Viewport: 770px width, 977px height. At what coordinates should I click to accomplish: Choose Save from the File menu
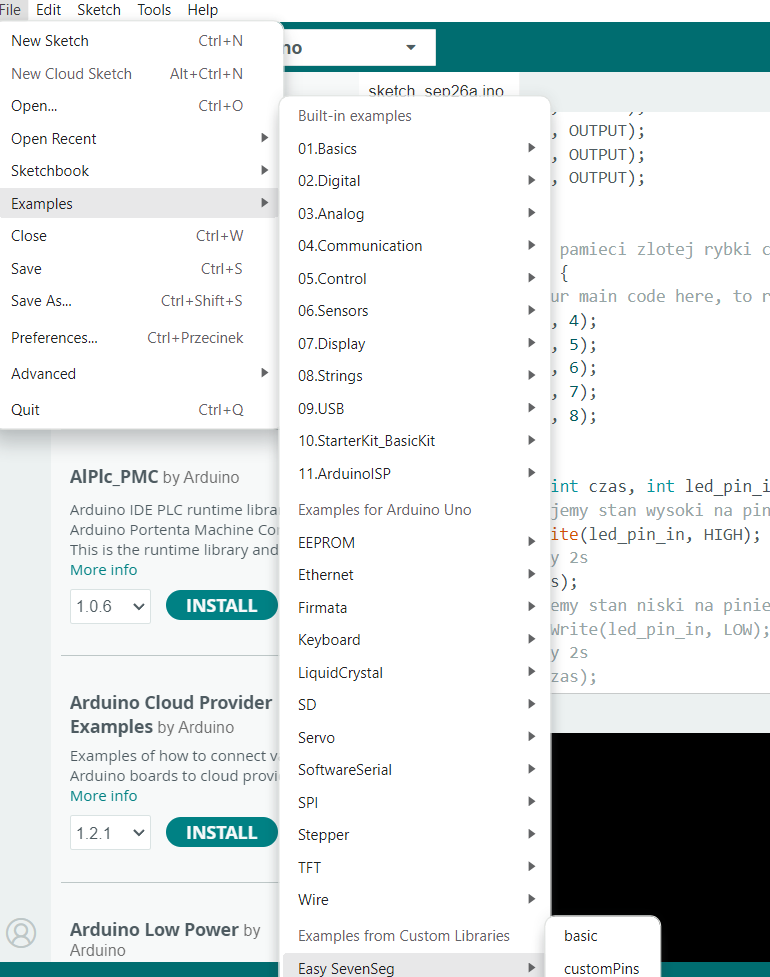[140, 269]
